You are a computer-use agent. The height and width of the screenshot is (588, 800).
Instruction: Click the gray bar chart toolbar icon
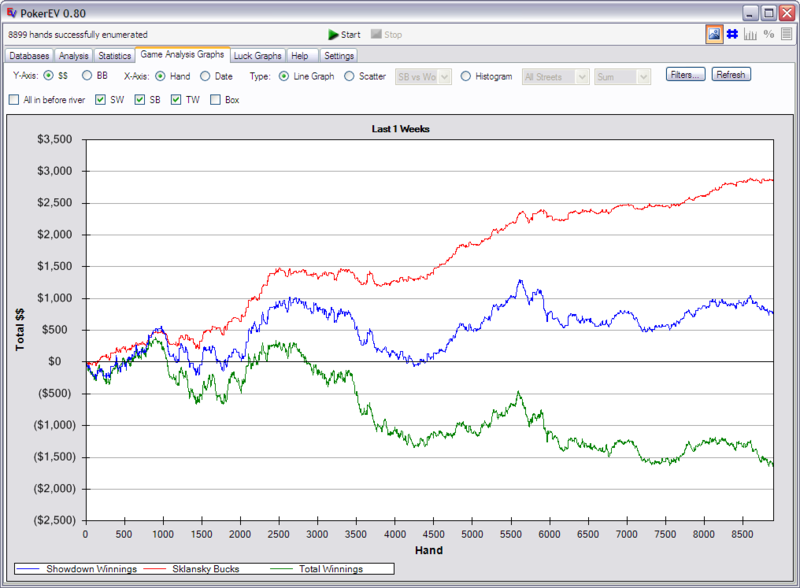(750, 34)
